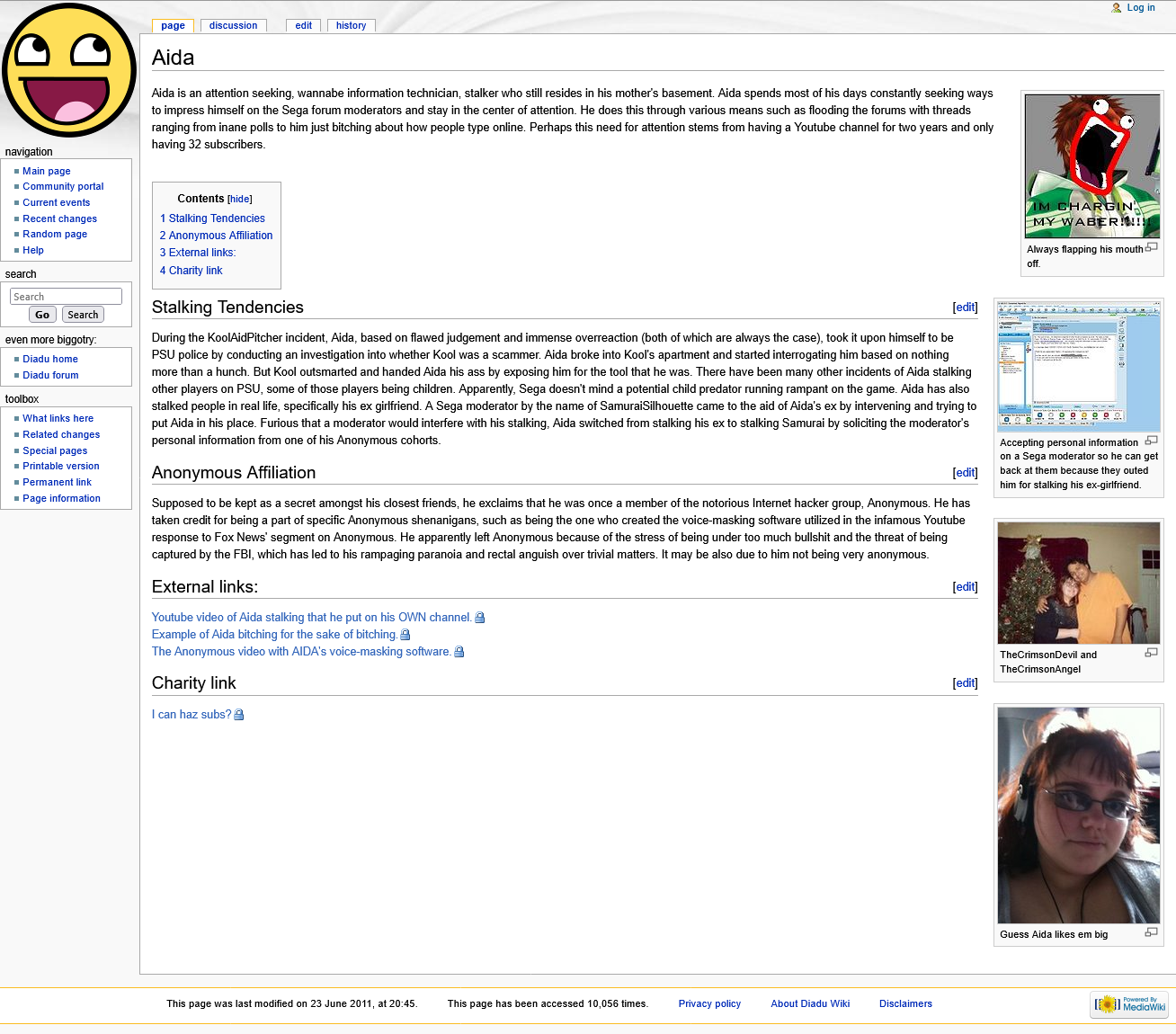1176x1034 pixels.
Task: Open the history tab
Action: tap(352, 26)
